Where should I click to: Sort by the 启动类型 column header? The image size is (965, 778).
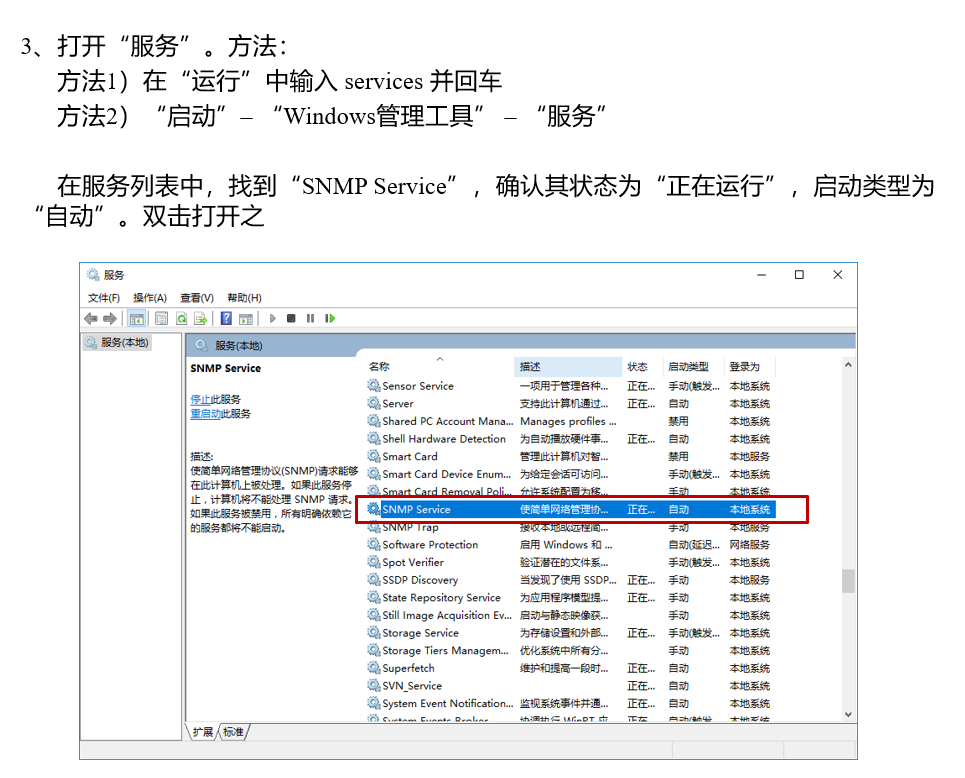click(694, 366)
